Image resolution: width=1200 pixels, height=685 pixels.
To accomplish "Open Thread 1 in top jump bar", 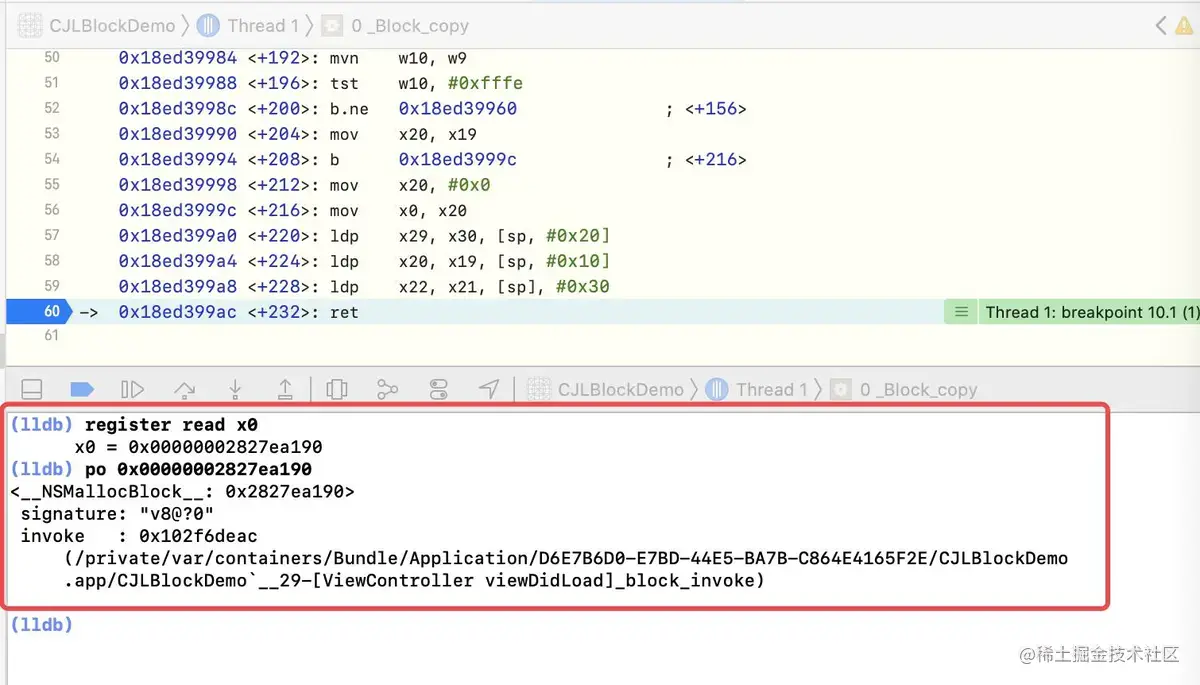I will click(248, 25).
